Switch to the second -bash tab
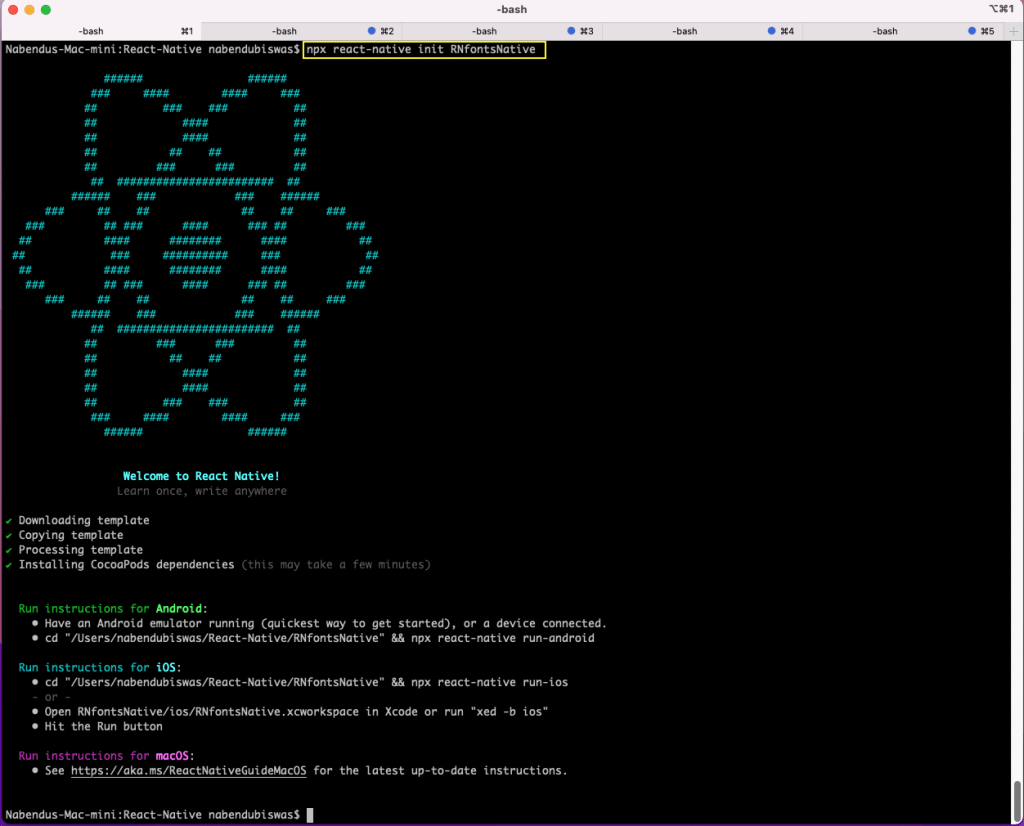Screen dimensions: 1024x826 point(285,30)
